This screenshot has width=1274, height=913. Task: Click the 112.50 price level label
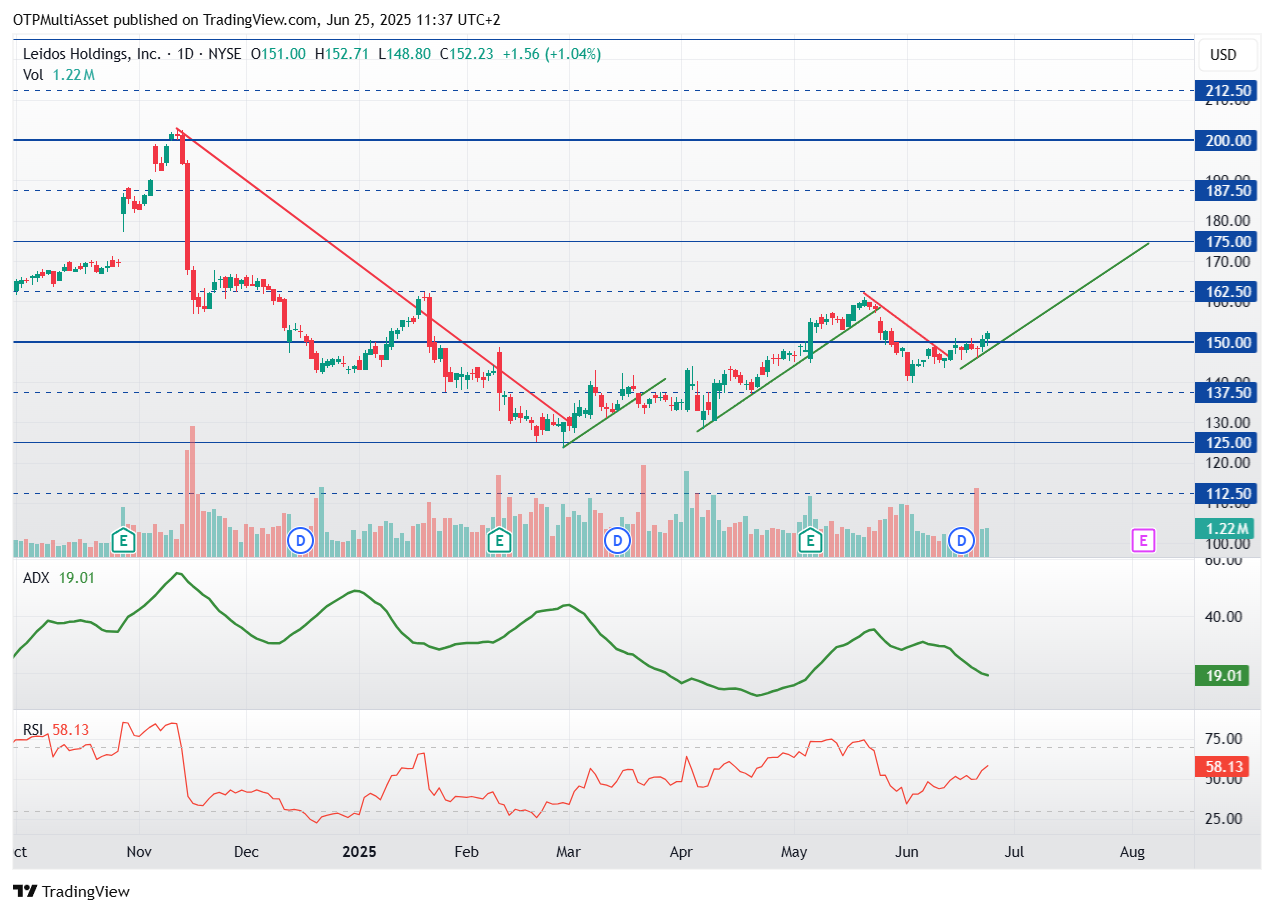(x=1225, y=493)
